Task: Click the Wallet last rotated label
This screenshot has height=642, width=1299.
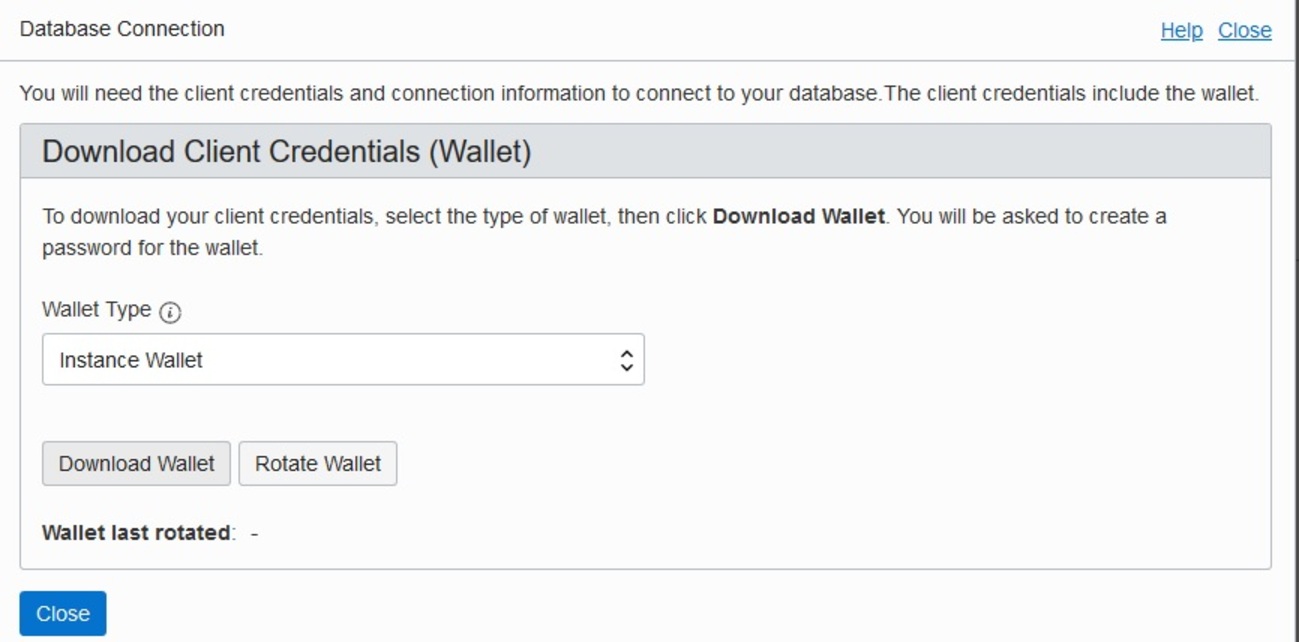Action: (x=136, y=533)
